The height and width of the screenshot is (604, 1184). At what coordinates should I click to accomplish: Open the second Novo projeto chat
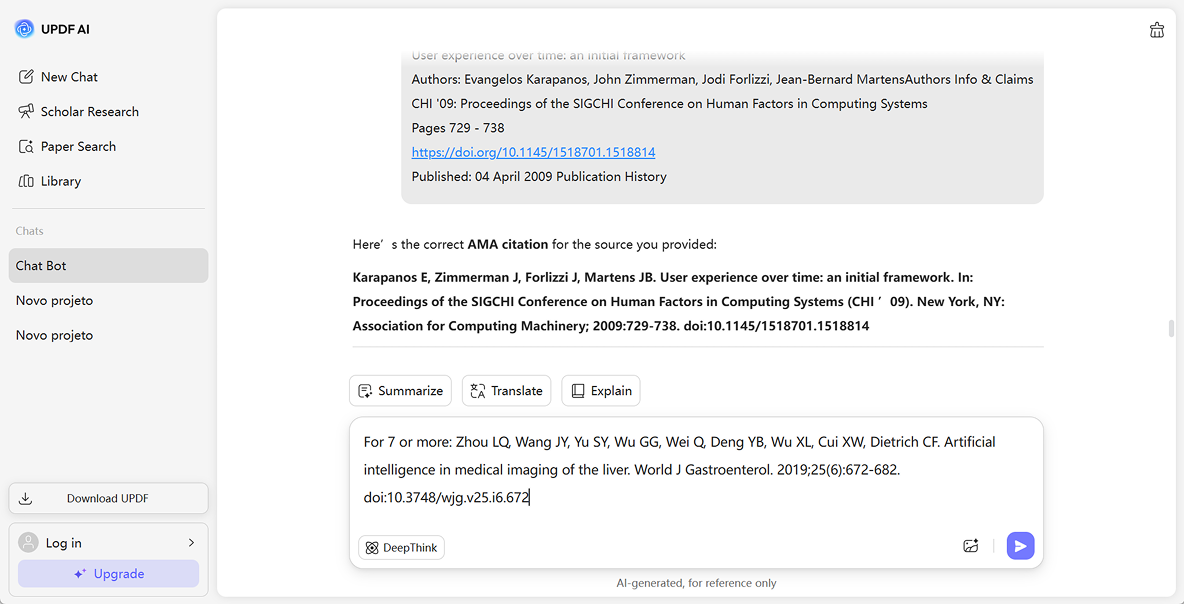[x=55, y=336]
